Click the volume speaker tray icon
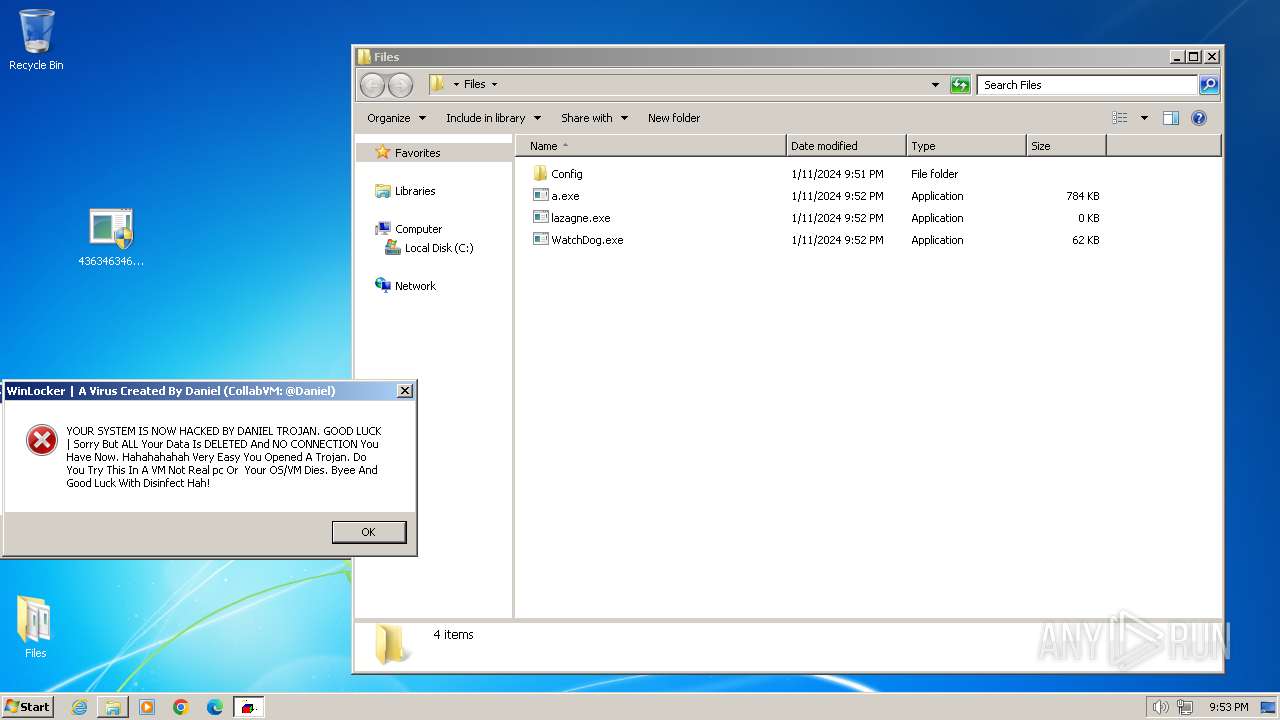Viewport: 1280px width, 720px height. pos(1161,707)
